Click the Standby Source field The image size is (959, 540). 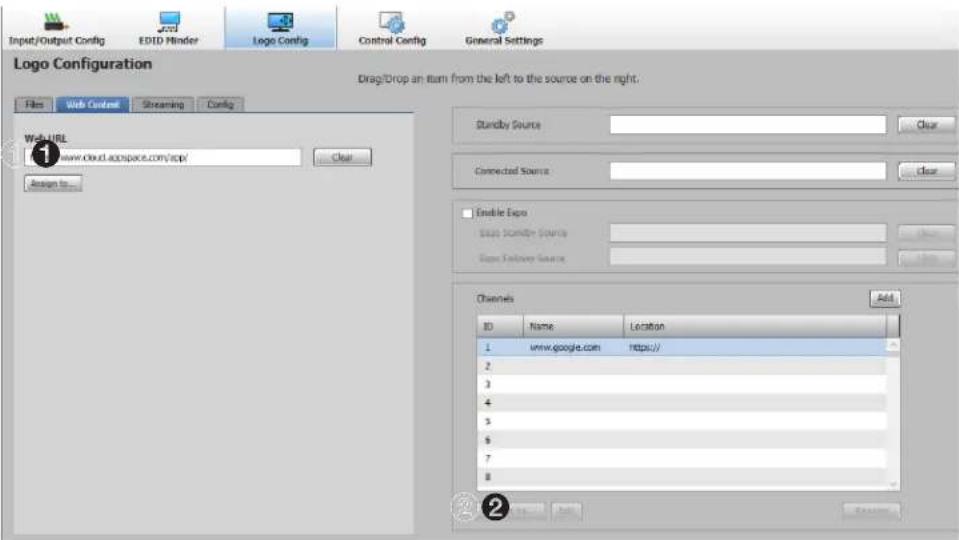click(x=747, y=125)
